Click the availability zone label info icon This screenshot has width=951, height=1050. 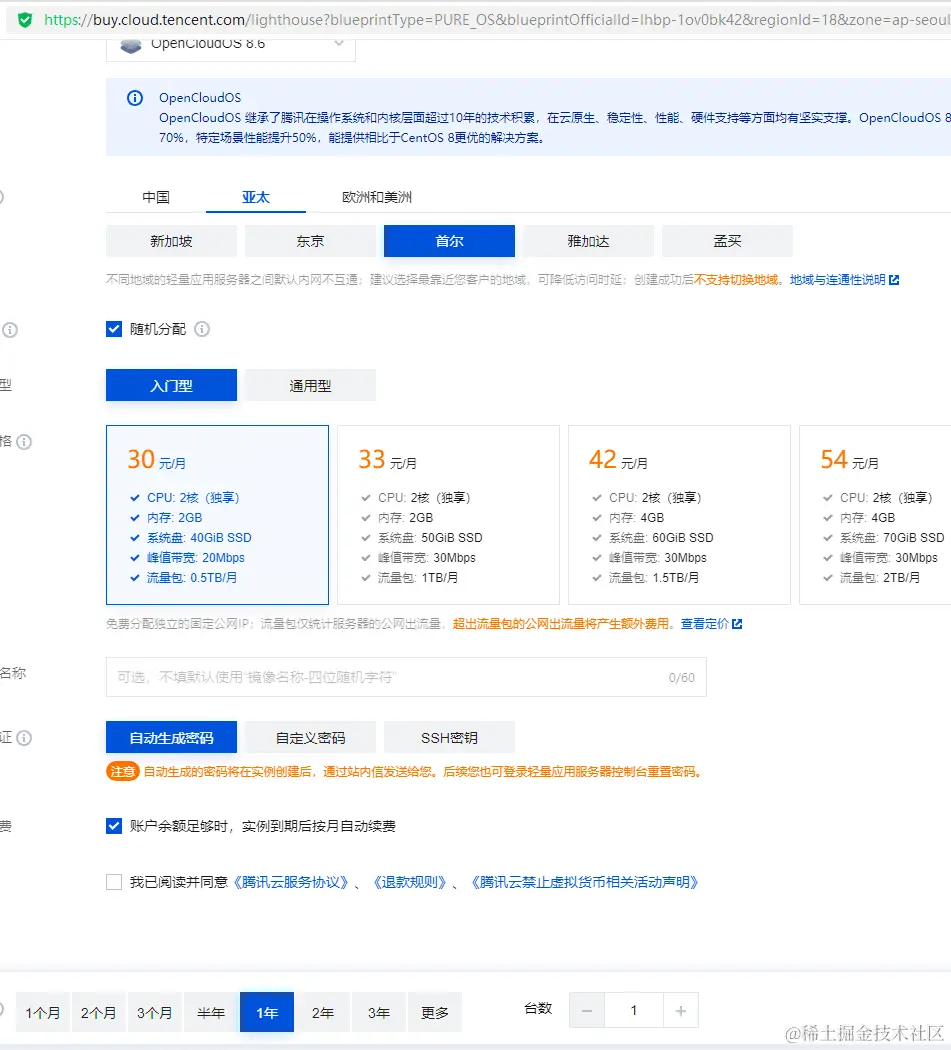tap(10, 330)
